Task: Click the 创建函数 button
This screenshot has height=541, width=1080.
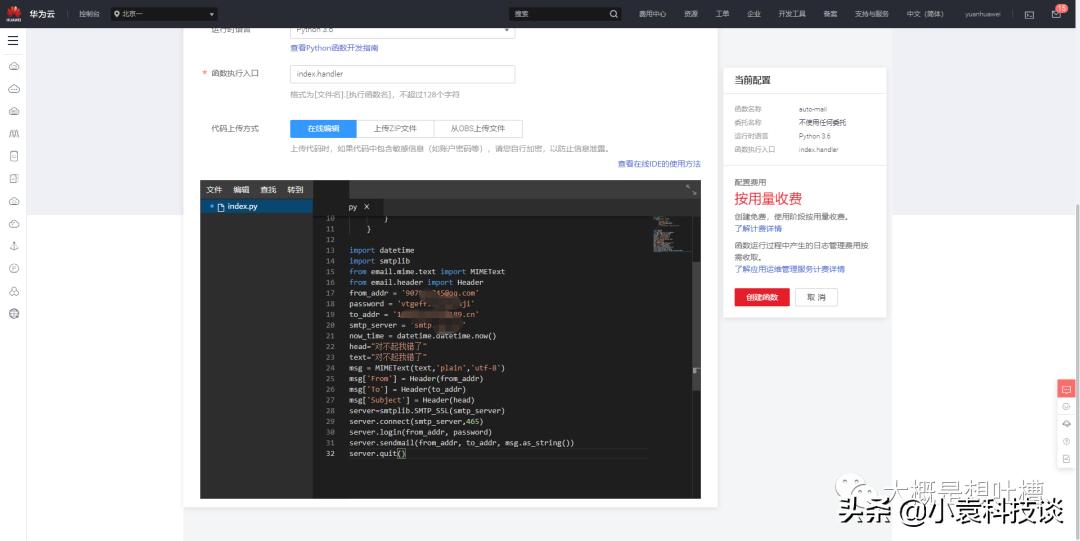Action: pyautogui.click(x=762, y=297)
